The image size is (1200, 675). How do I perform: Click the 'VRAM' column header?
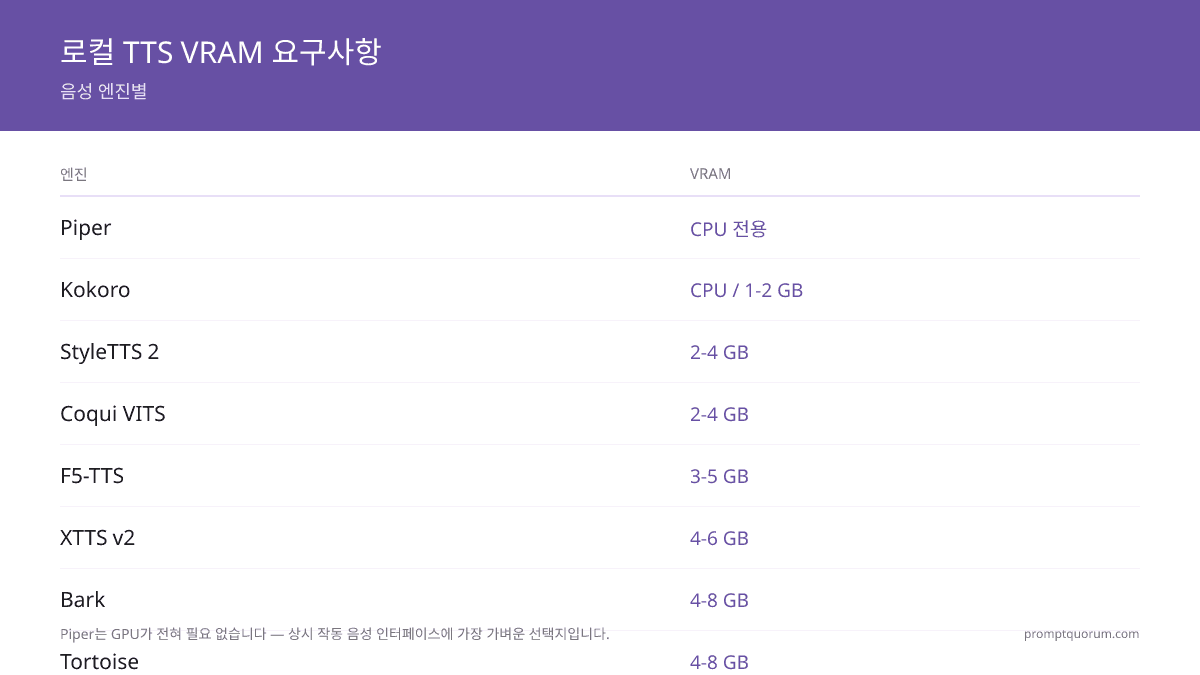click(710, 174)
